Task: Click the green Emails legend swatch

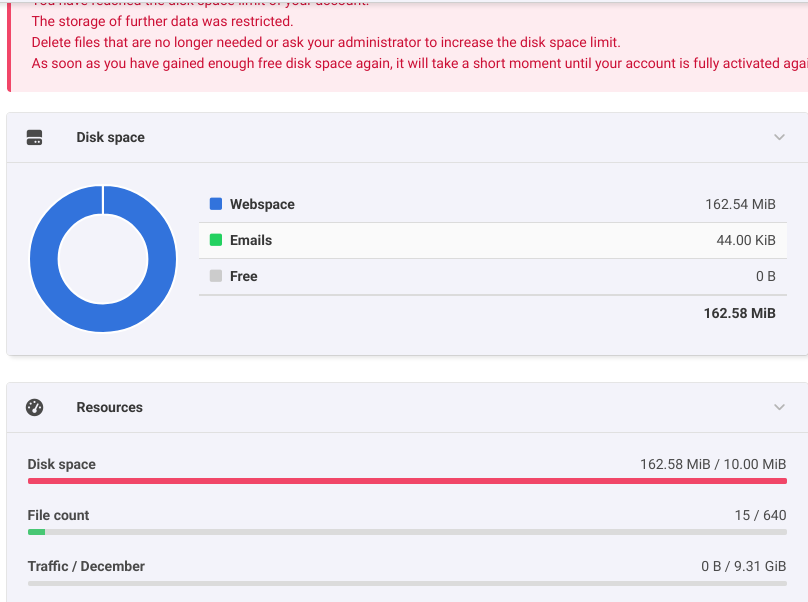Action: tap(215, 240)
